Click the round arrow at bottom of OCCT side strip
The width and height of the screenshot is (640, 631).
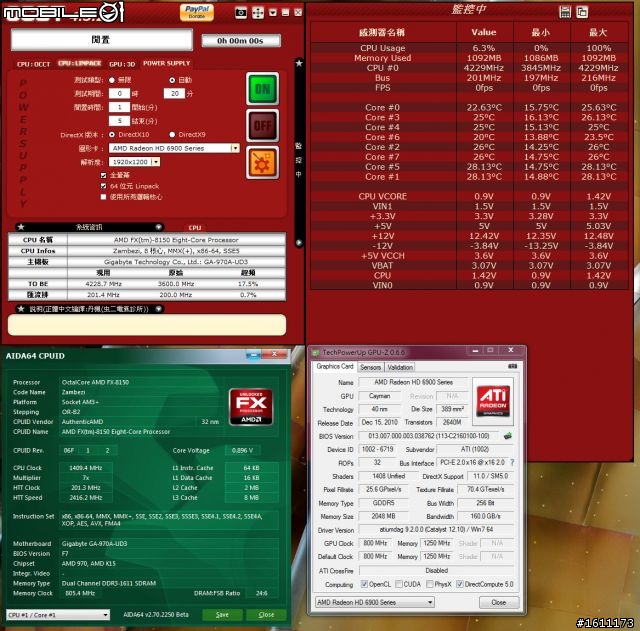tap(299, 242)
